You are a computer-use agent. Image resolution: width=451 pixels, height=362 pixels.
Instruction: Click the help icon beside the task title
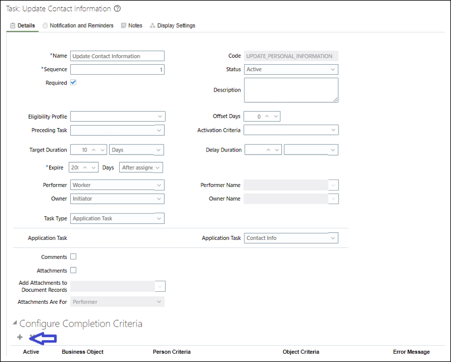click(117, 9)
